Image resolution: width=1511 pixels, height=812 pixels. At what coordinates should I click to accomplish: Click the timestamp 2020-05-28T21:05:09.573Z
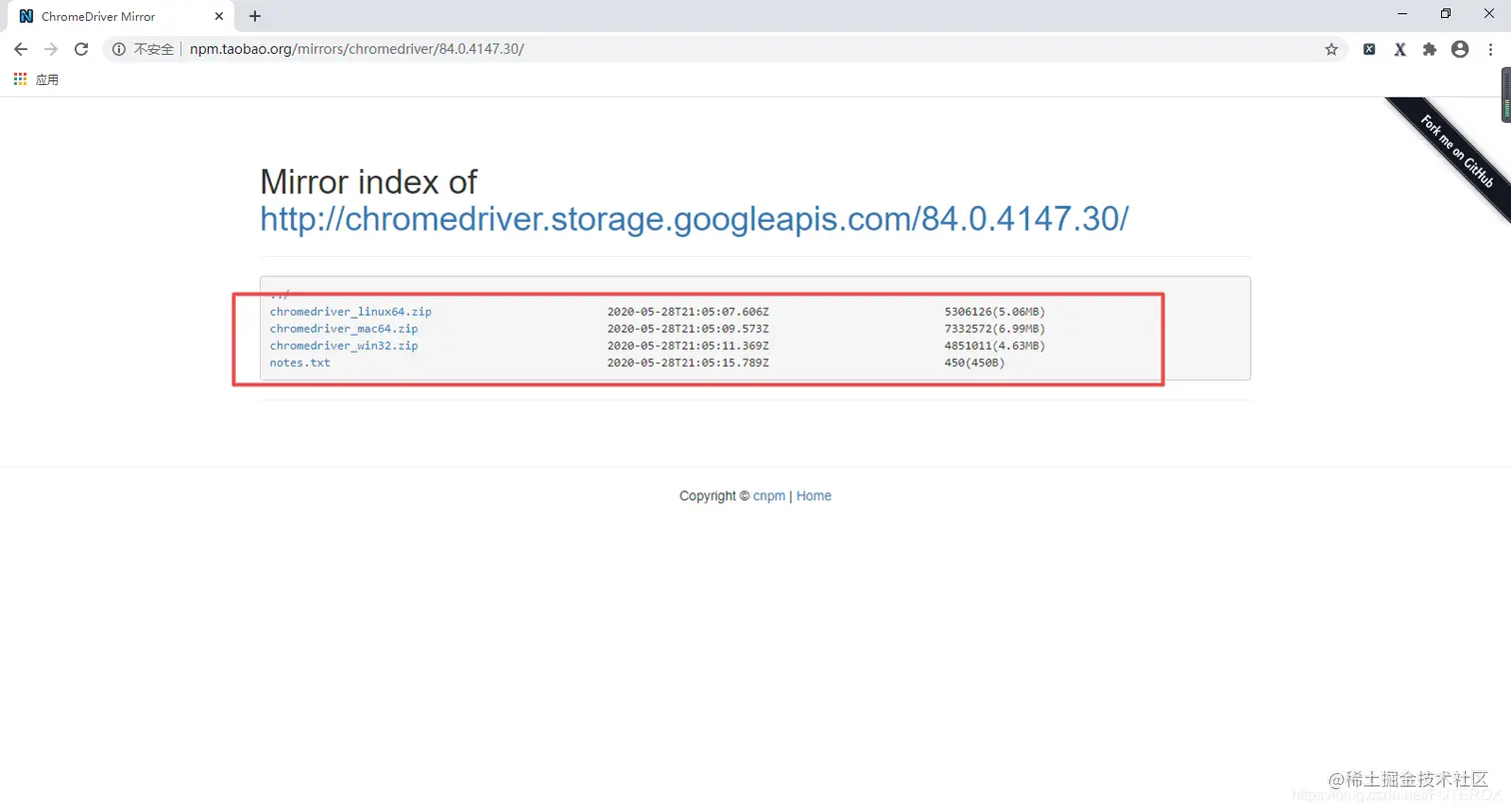[688, 329]
